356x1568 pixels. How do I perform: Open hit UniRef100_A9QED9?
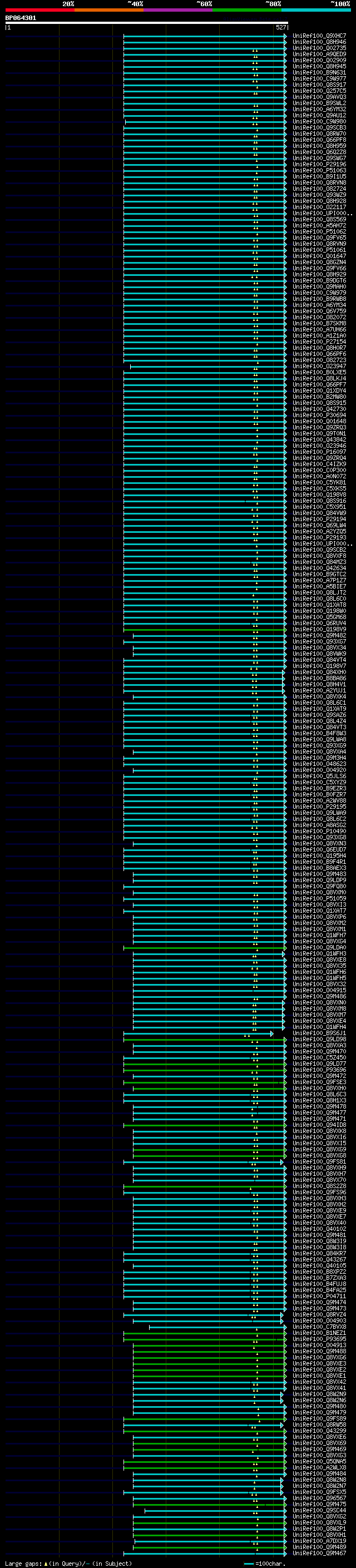click(319, 54)
